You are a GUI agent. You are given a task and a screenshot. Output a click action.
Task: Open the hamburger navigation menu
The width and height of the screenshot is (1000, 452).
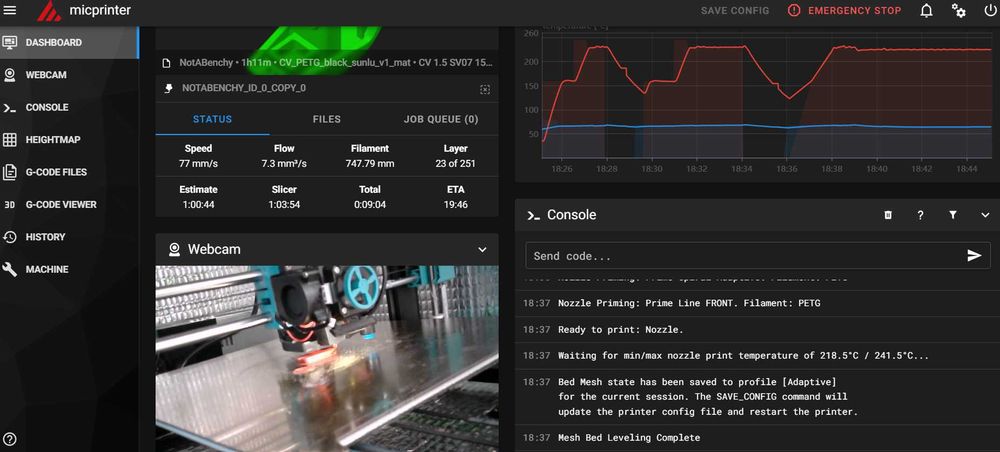(10, 10)
